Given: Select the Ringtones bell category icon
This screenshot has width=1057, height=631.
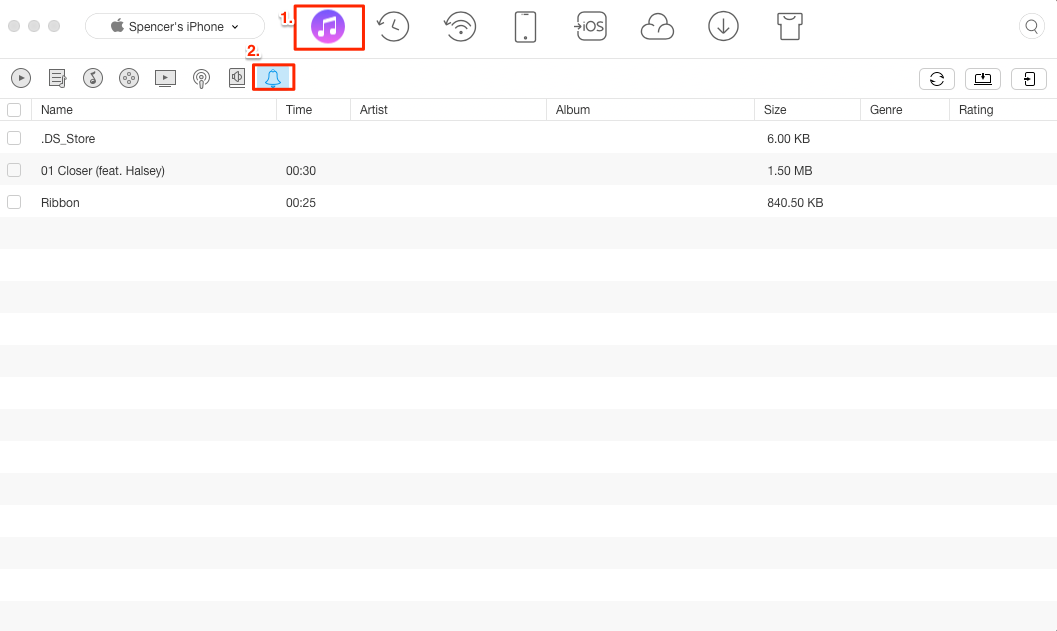Looking at the screenshot, I should tap(273, 78).
